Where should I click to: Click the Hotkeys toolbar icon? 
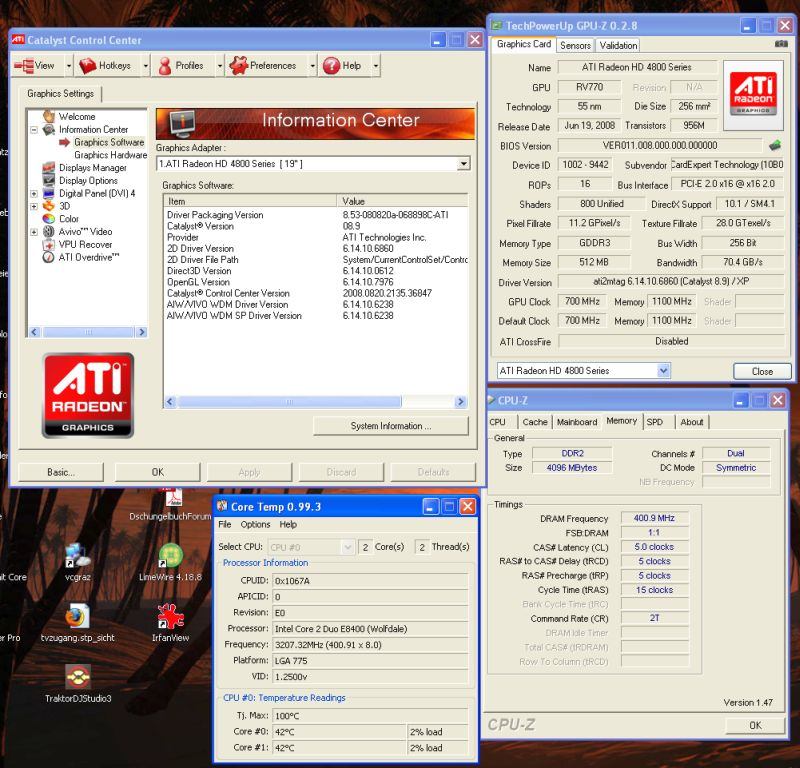tap(88, 66)
